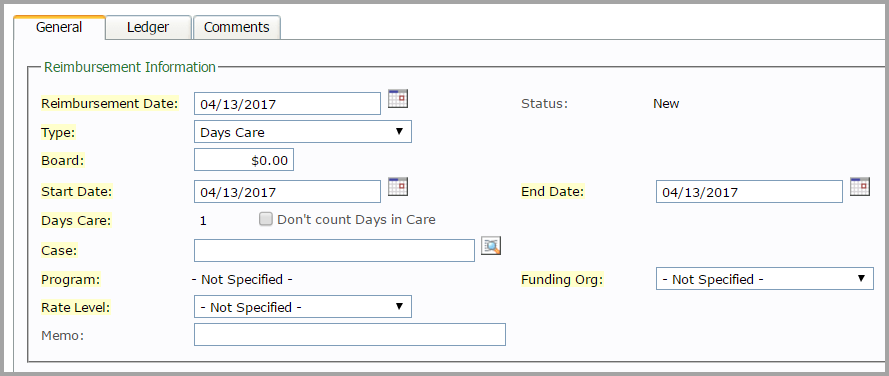889x376 pixels.
Task: Open the Funding Org dropdown
Action: coord(765,278)
